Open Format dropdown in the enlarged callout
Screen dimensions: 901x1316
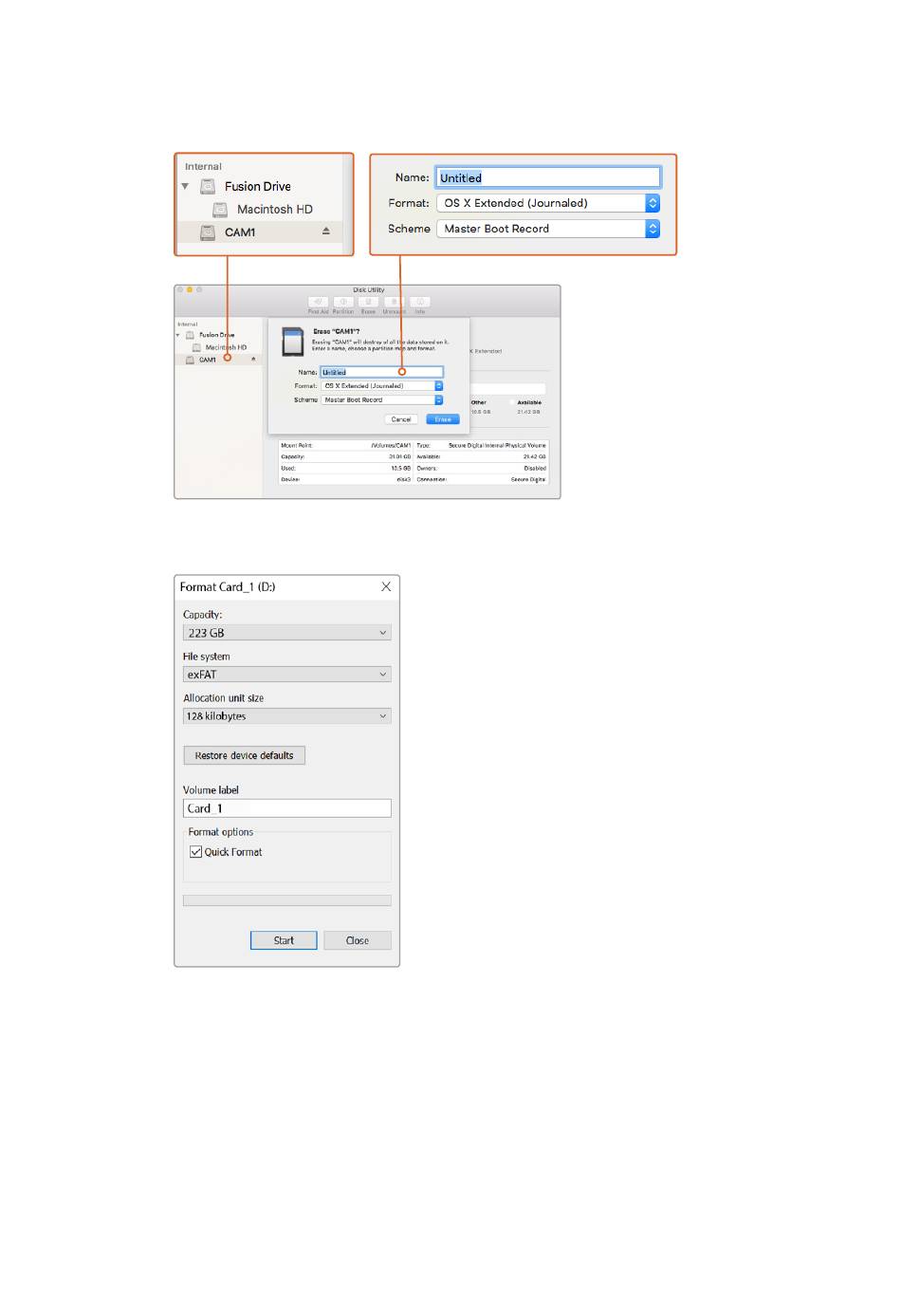click(x=653, y=203)
